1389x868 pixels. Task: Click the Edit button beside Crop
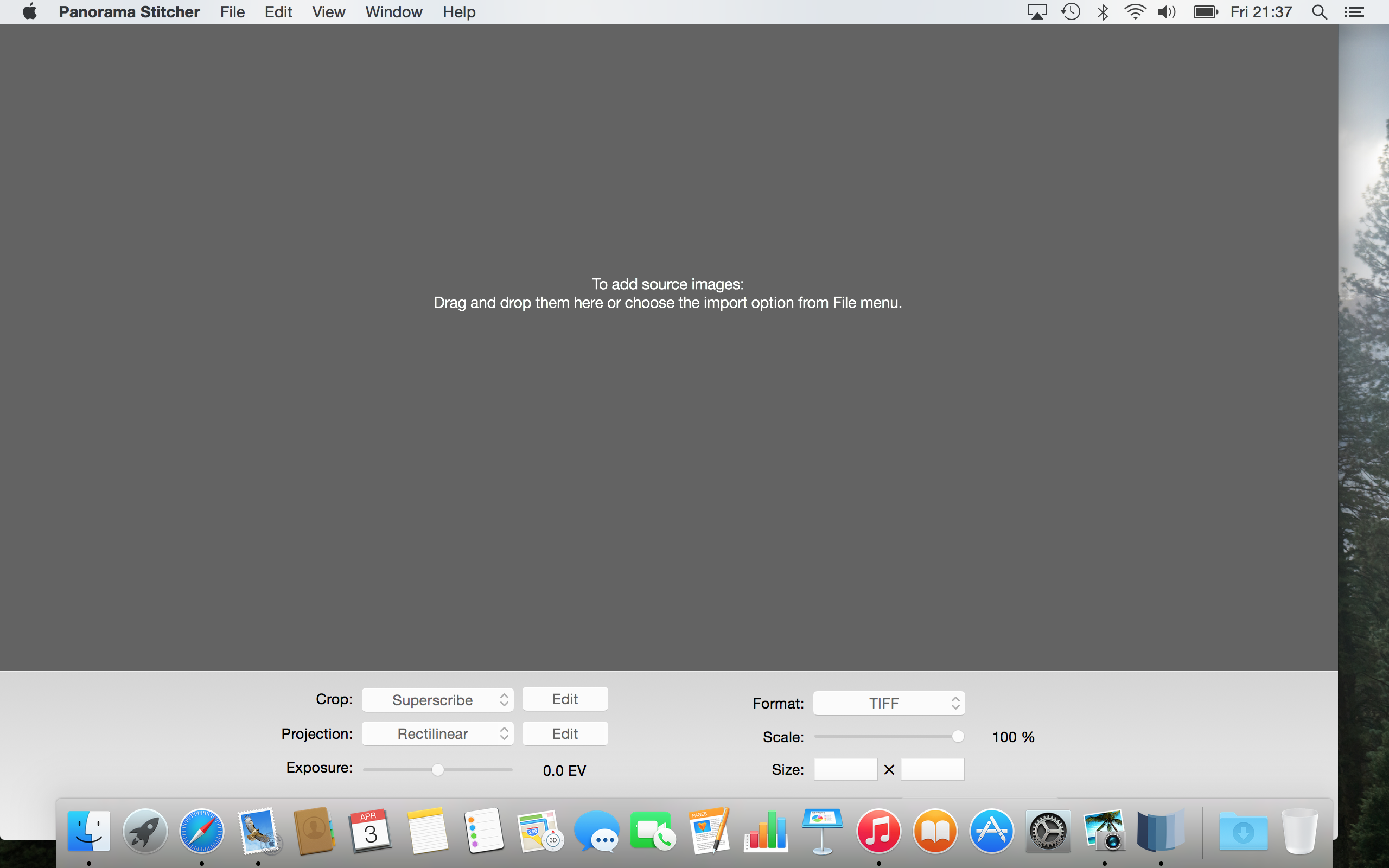point(565,699)
